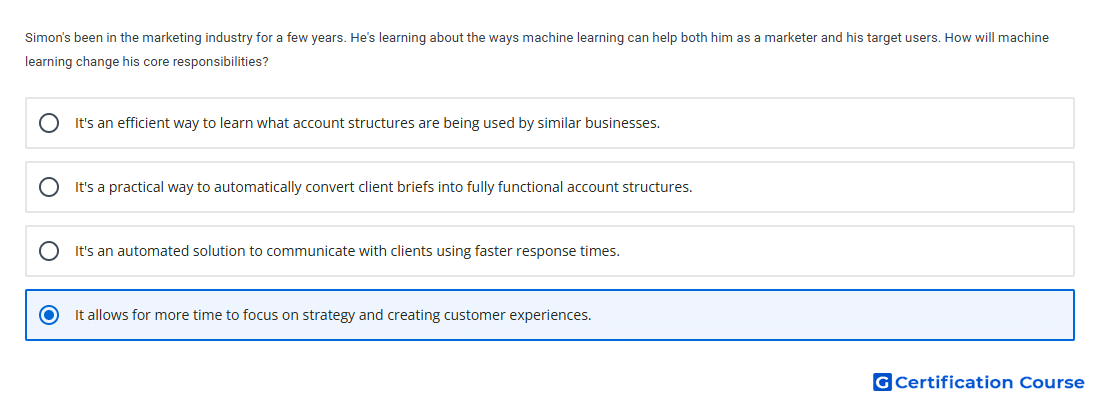
Task: Click the word 'Certification' beside the G logo
Action: pos(954,382)
